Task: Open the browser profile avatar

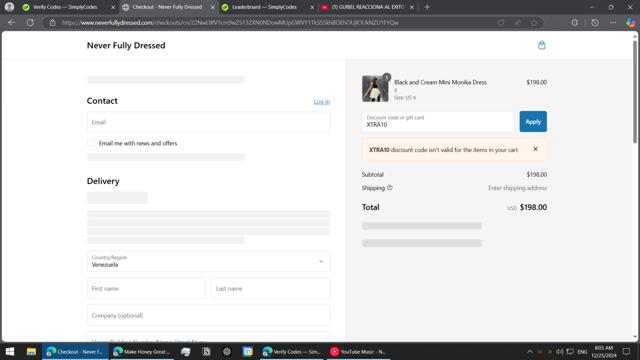Action: point(9,7)
